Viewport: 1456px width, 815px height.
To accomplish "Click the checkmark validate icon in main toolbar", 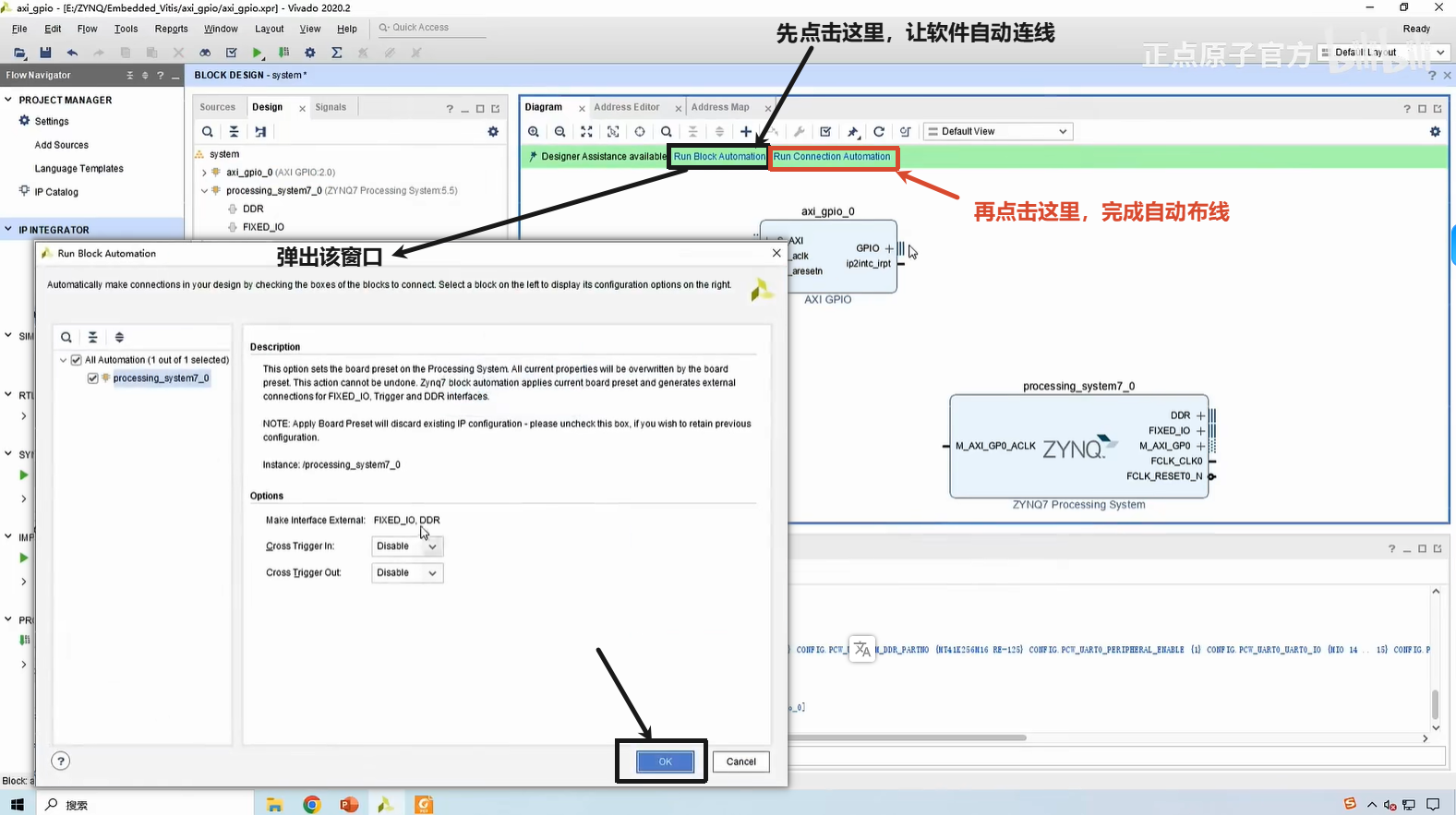I will tap(232, 53).
